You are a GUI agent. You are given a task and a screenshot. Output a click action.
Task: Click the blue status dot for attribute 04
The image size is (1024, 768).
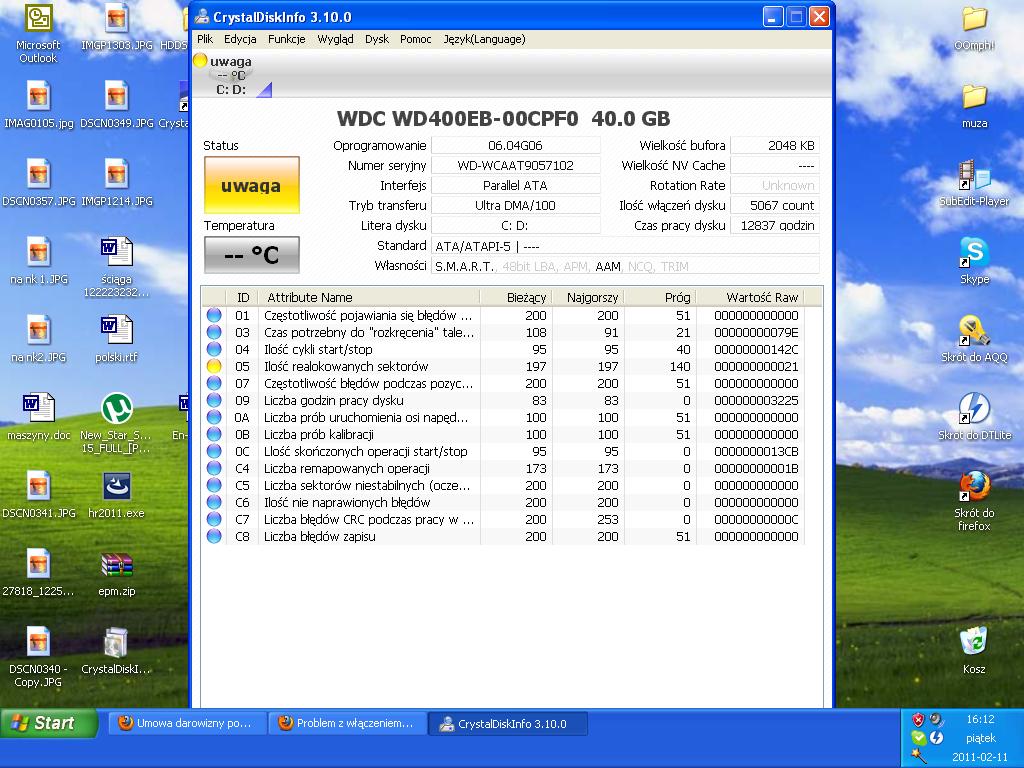click(214, 349)
